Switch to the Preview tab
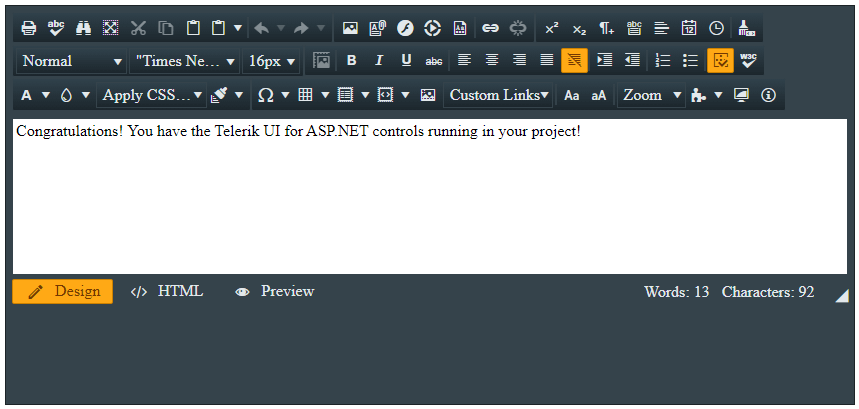Image resolution: width=859 pixels, height=409 pixels. 275,292
